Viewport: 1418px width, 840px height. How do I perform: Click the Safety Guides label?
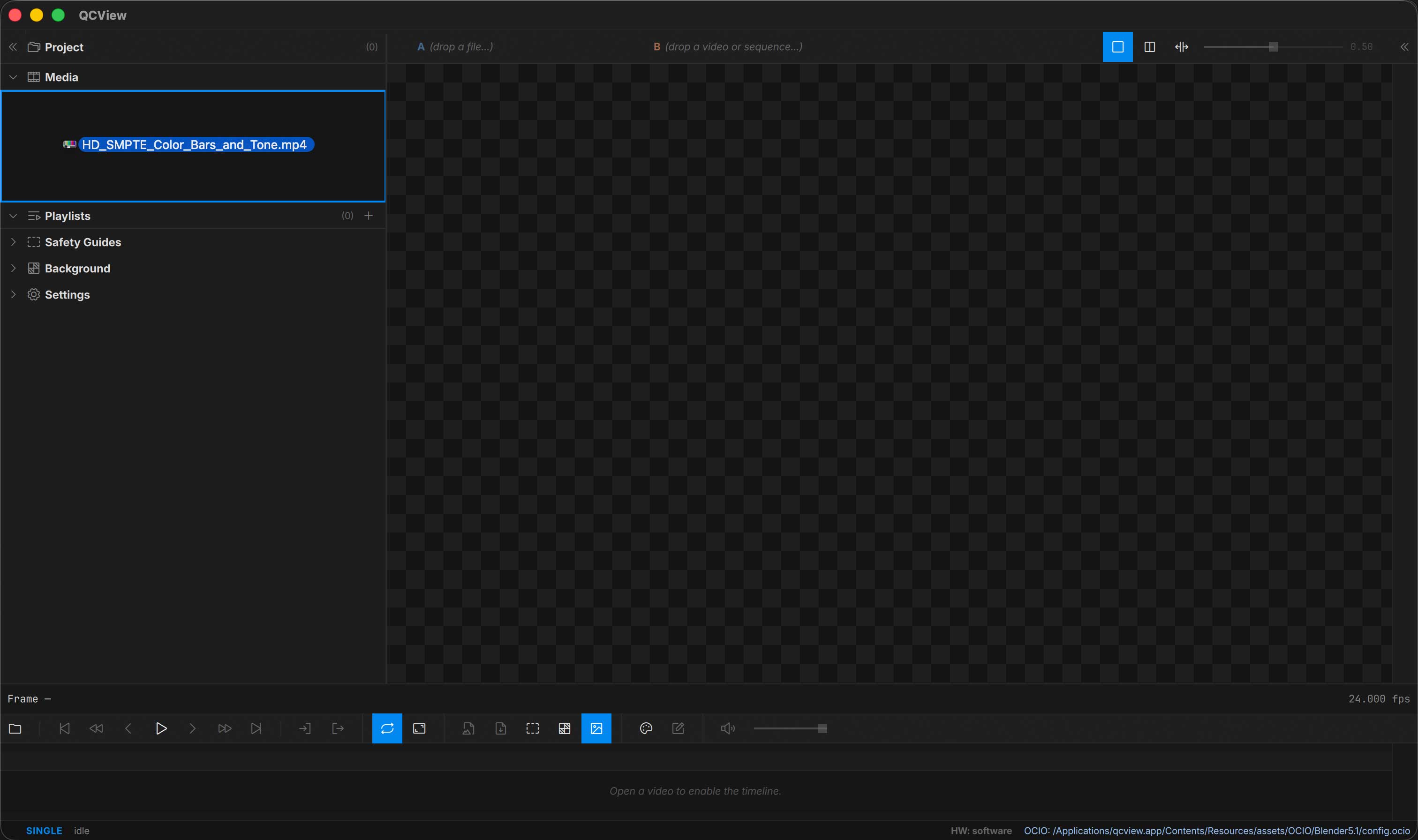83,242
